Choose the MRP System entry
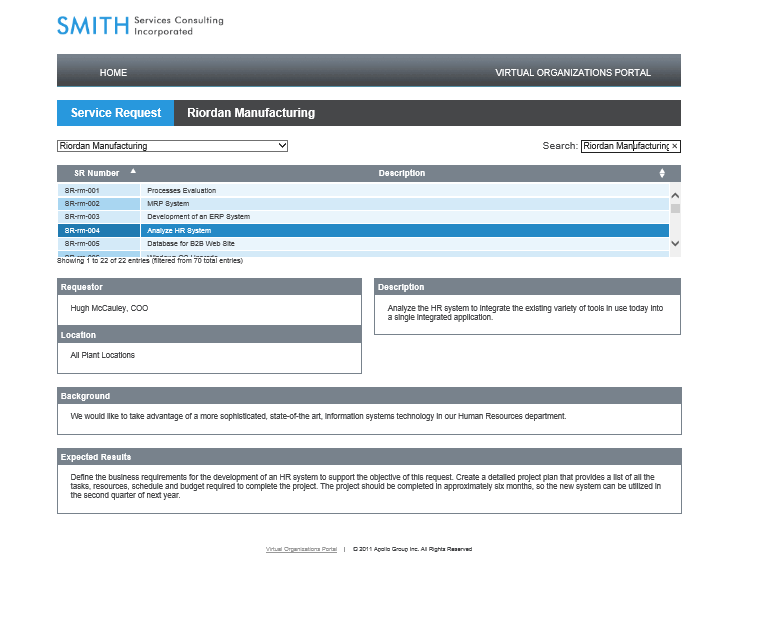Screen dimensions: 762x630 [405, 204]
